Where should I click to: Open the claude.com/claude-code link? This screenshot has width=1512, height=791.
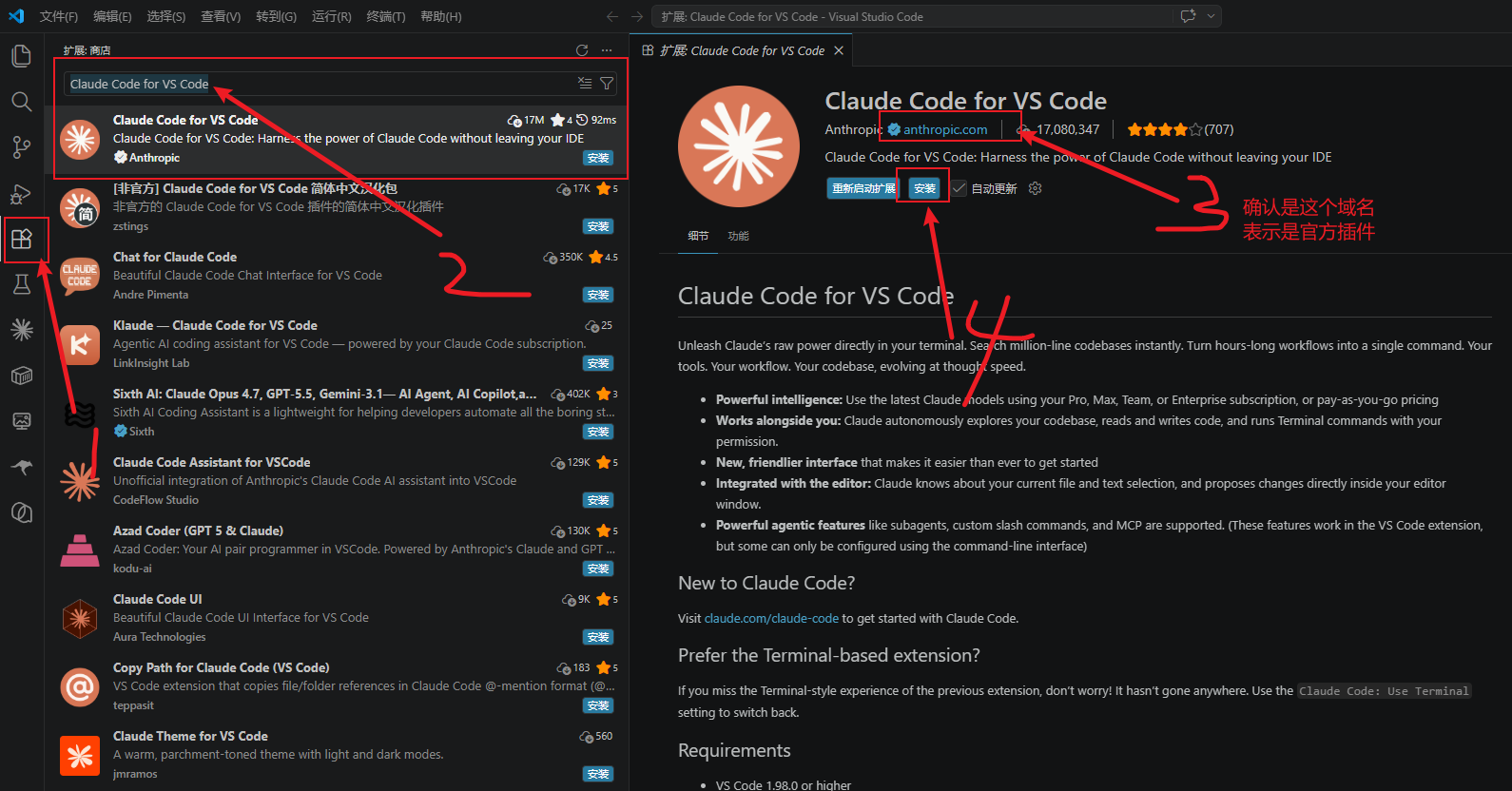[771, 618]
